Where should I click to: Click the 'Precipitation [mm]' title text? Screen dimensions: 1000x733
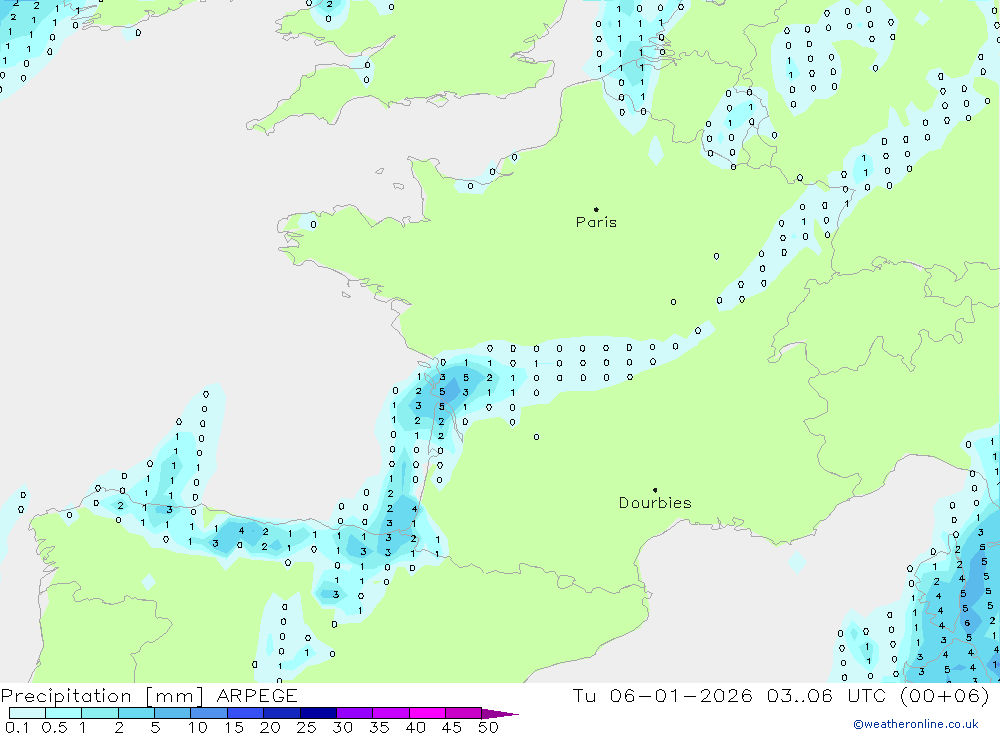coord(102,696)
